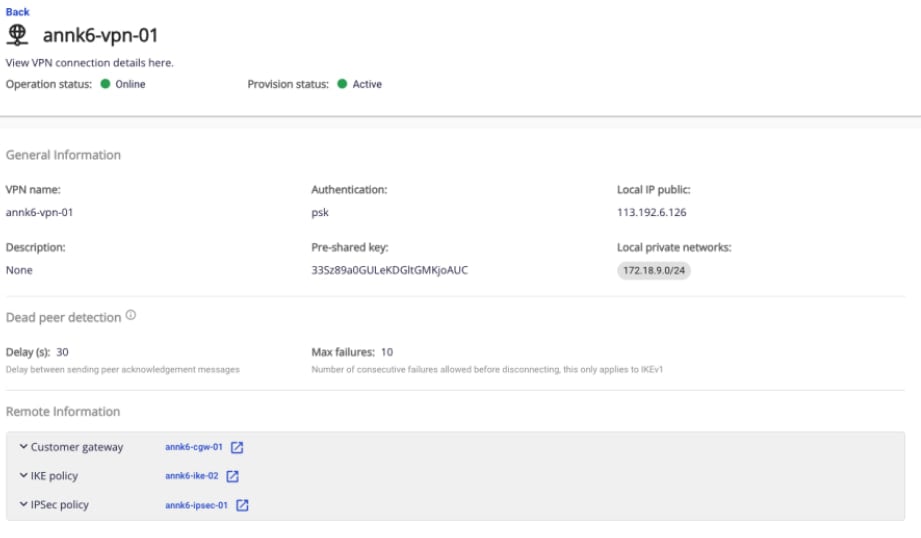Open the annk6-ike-02 policy link
This screenshot has height=538, width=921.
coord(192,477)
